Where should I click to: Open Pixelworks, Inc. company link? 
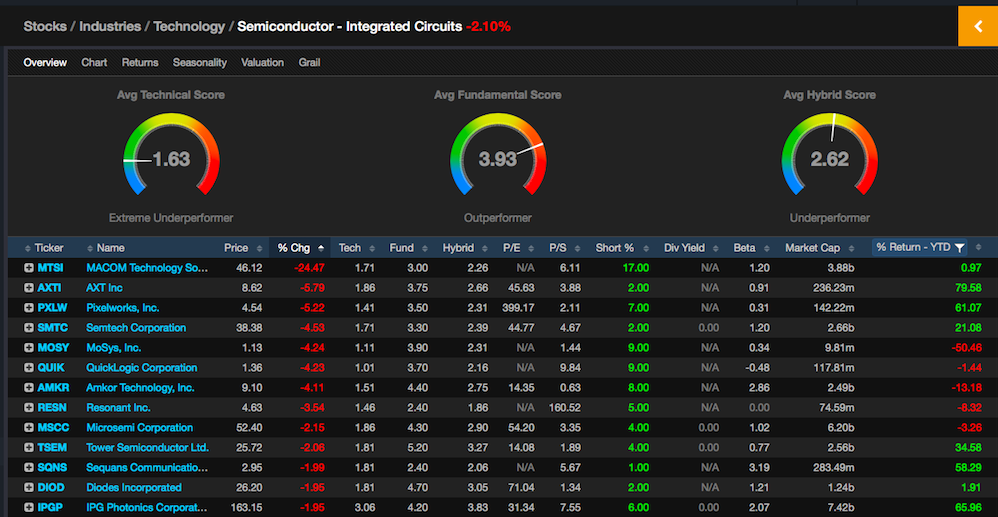pyautogui.click(x=123, y=308)
